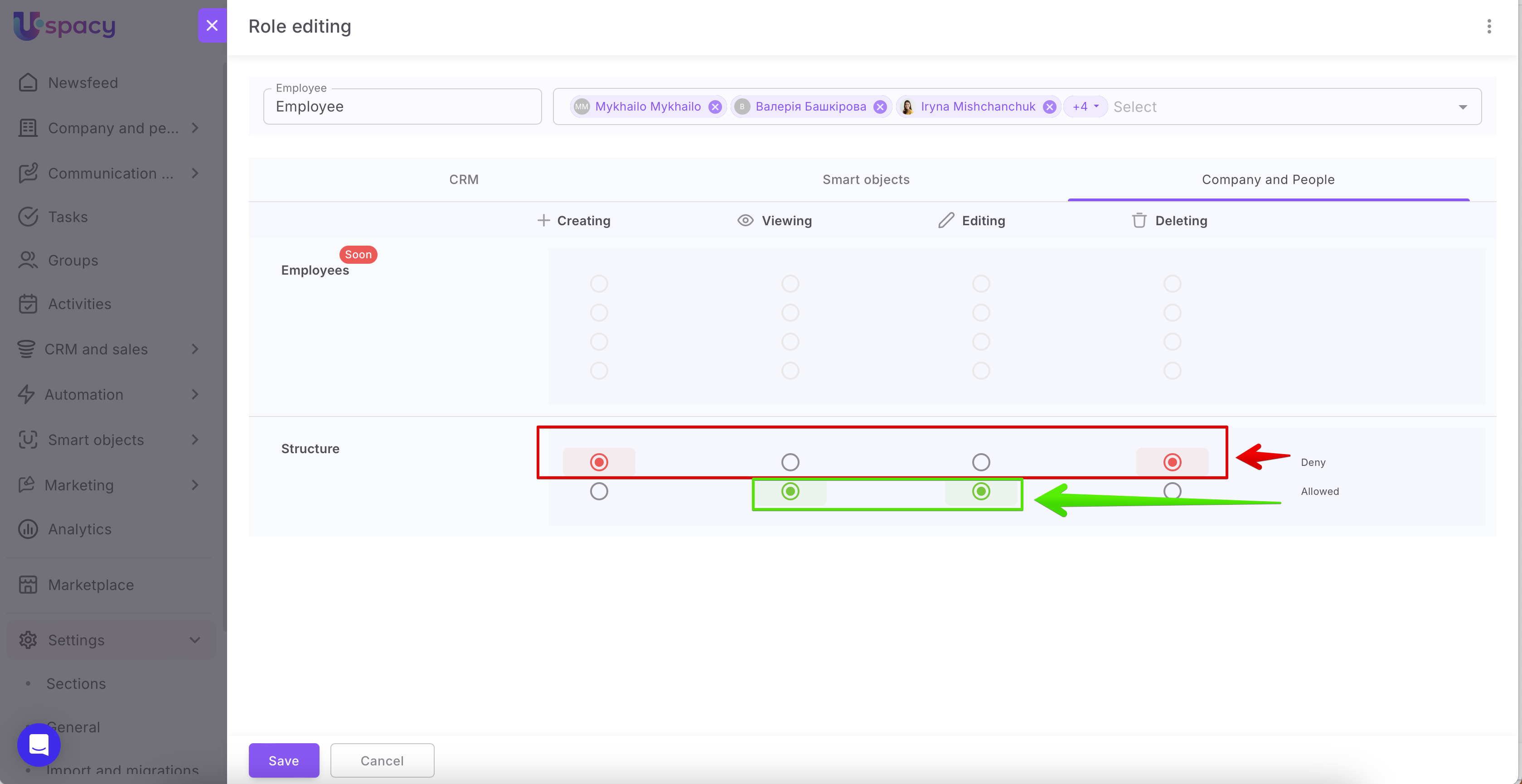Set Structure Viewing to Deny
The image size is (1522, 784).
pyautogui.click(x=790, y=462)
